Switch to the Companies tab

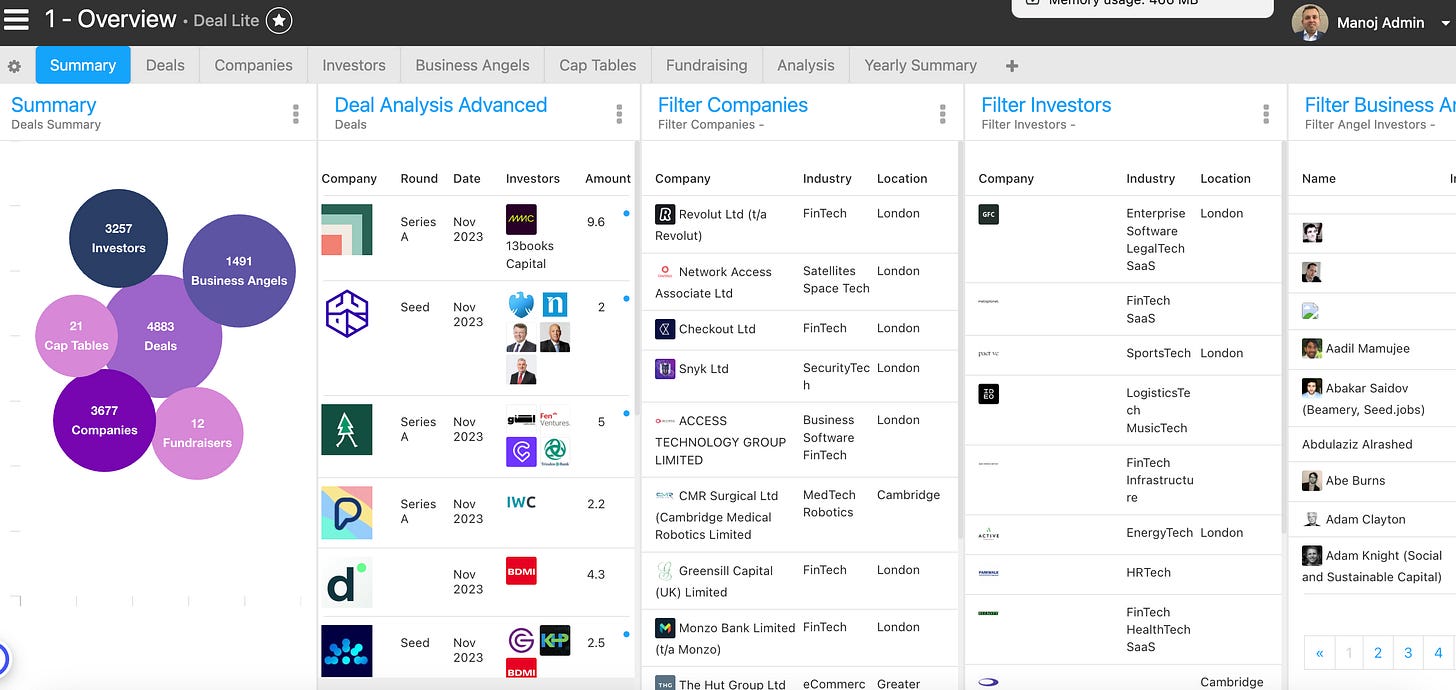tap(253, 65)
